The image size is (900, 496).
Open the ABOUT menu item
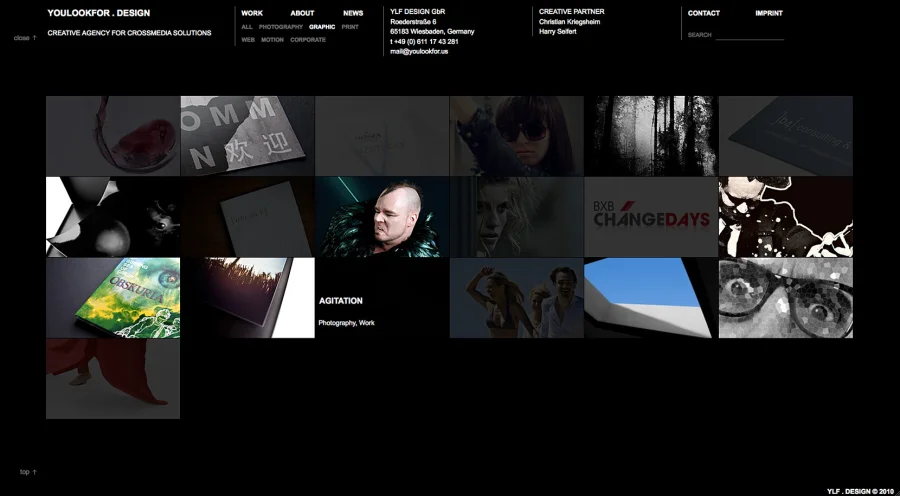(302, 14)
